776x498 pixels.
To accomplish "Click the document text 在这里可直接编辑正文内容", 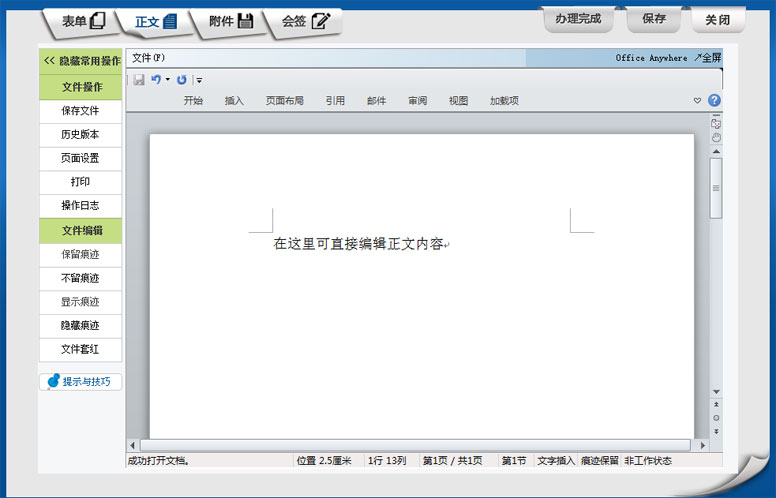I will coord(358,244).
